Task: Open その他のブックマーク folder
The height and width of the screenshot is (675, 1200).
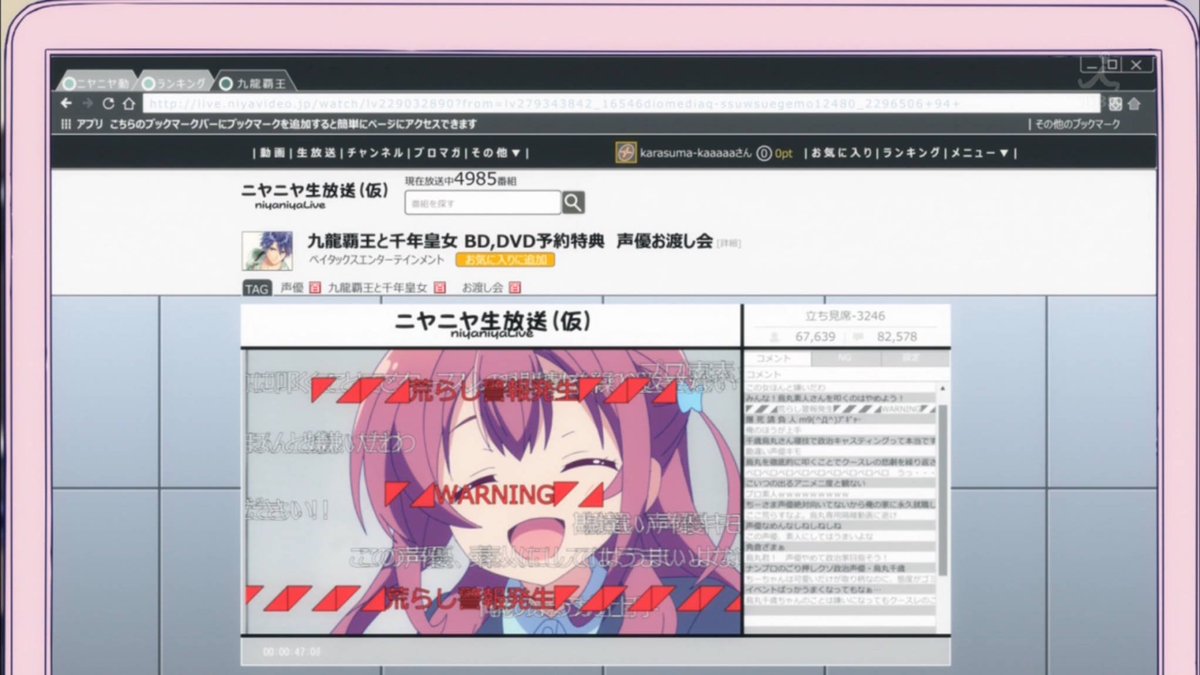Action: click(1077, 125)
